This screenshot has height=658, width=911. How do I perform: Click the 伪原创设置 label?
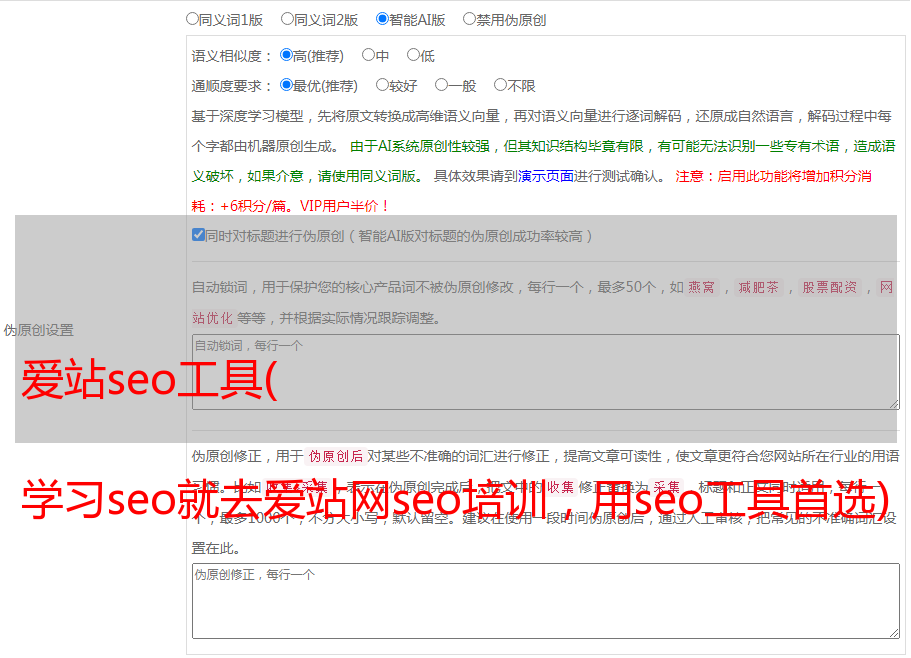click(x=39, y=330)
